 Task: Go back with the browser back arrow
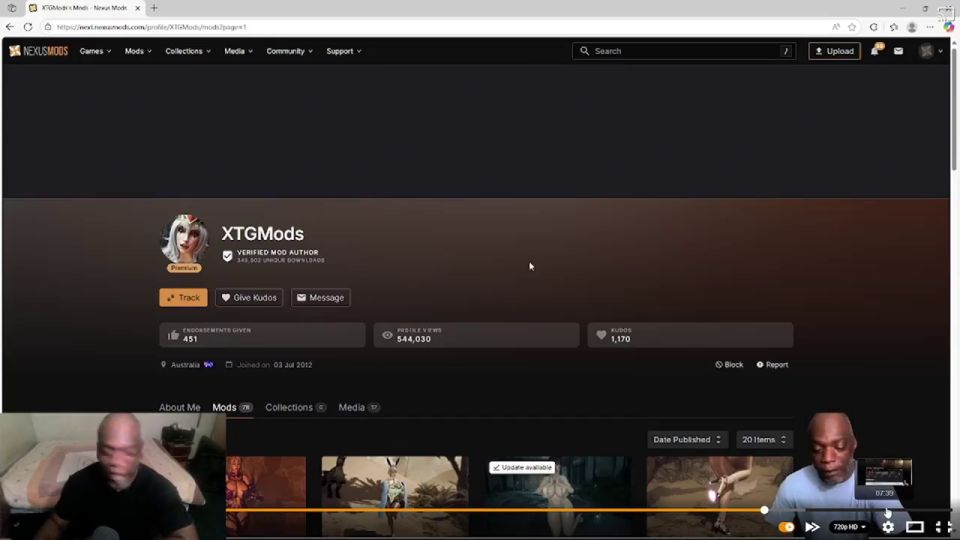click(10, 27)
